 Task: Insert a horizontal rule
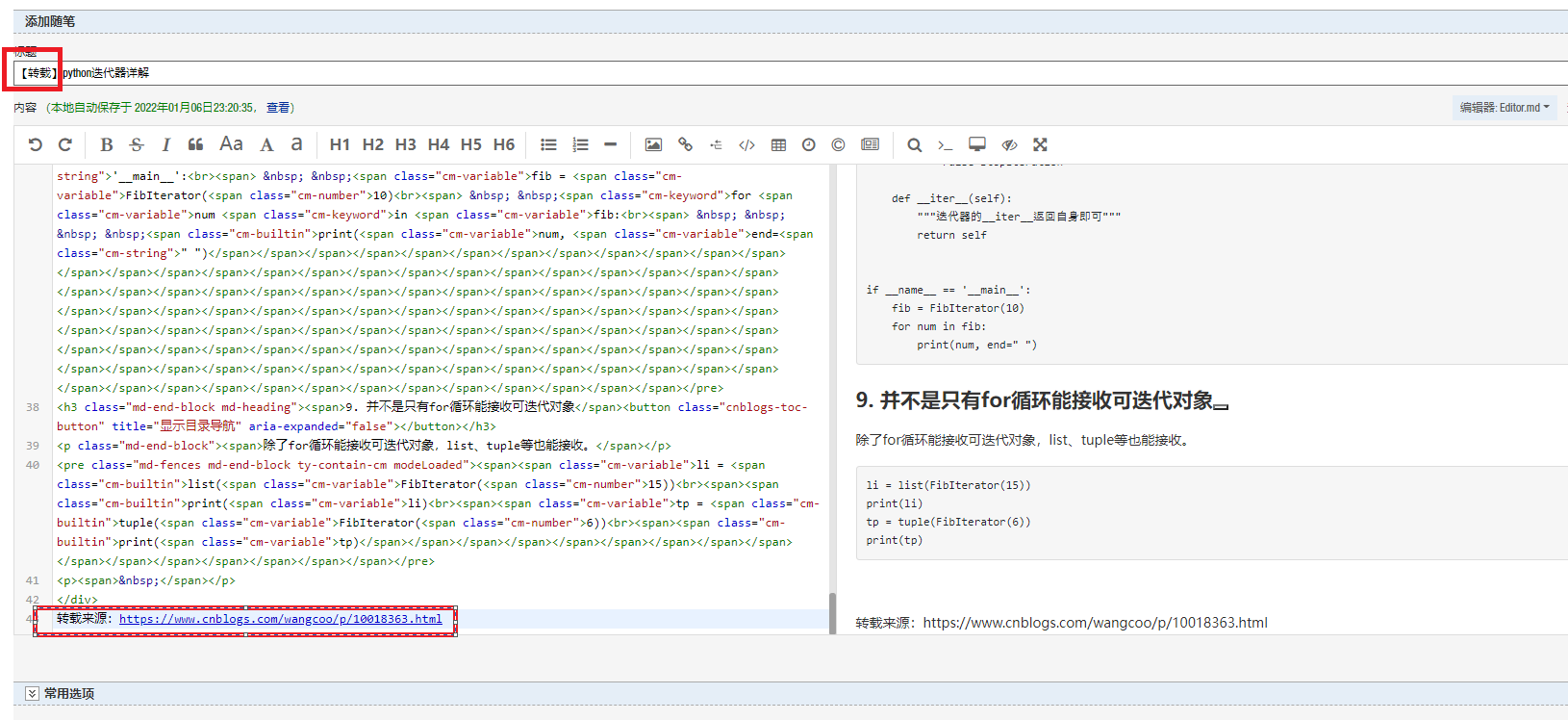(610, 144)
